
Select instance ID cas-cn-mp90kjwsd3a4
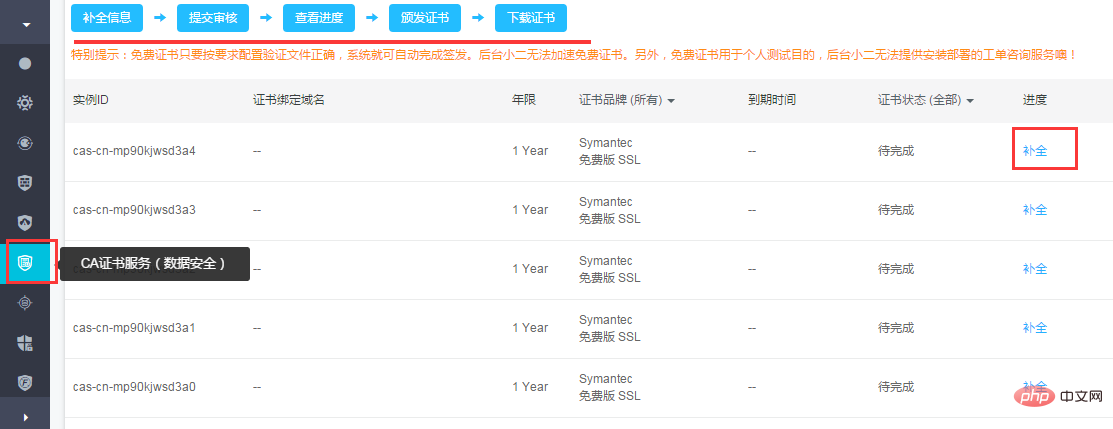[x=134, y=151]
